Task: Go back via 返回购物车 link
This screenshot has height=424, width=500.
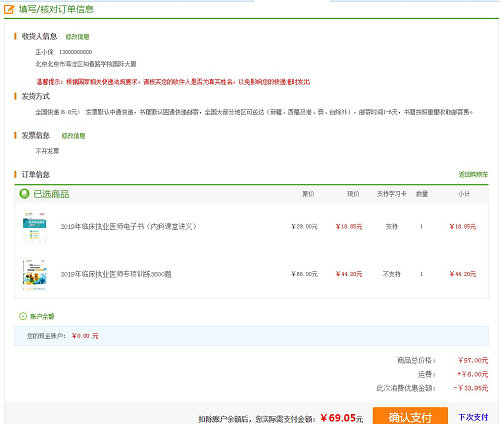Action: 473,174
